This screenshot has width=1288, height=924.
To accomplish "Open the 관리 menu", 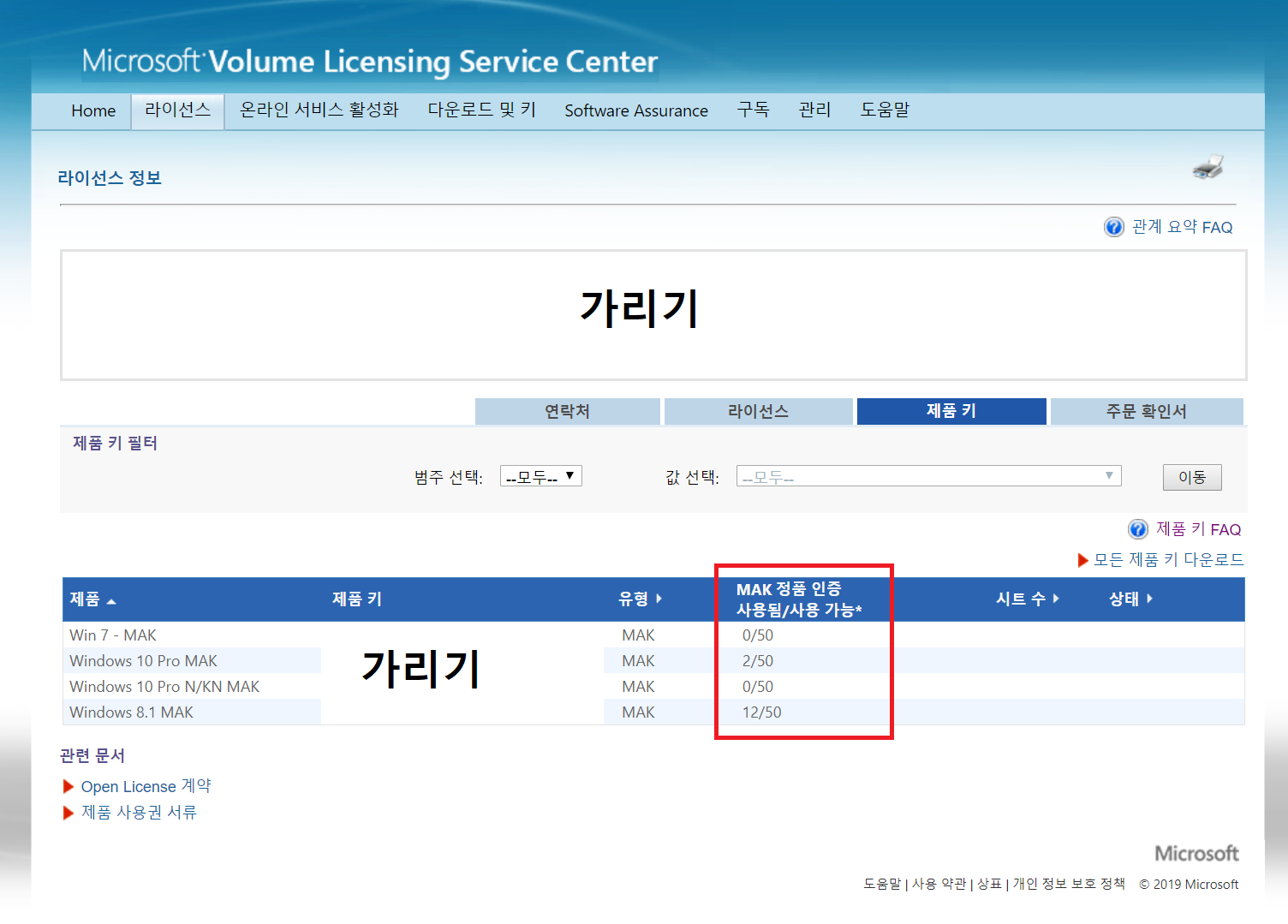I will pyautogui.click(x=814, y=110).
